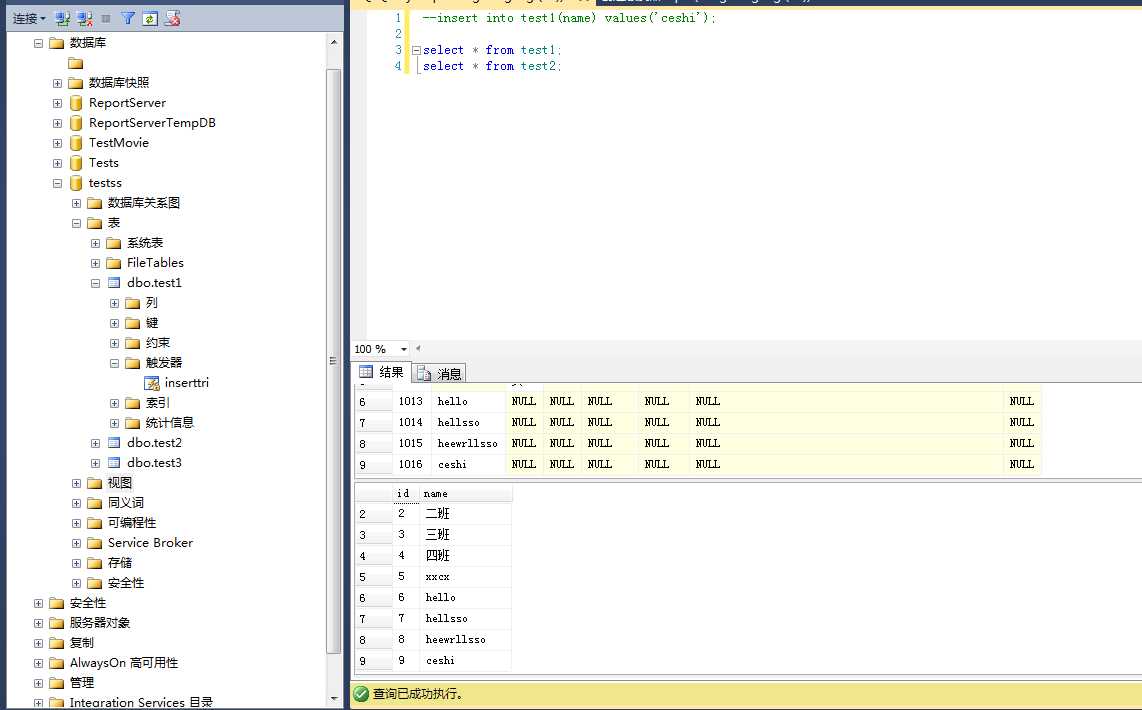
Task: Click the 视图 folder icon
Action: point(95,483)
